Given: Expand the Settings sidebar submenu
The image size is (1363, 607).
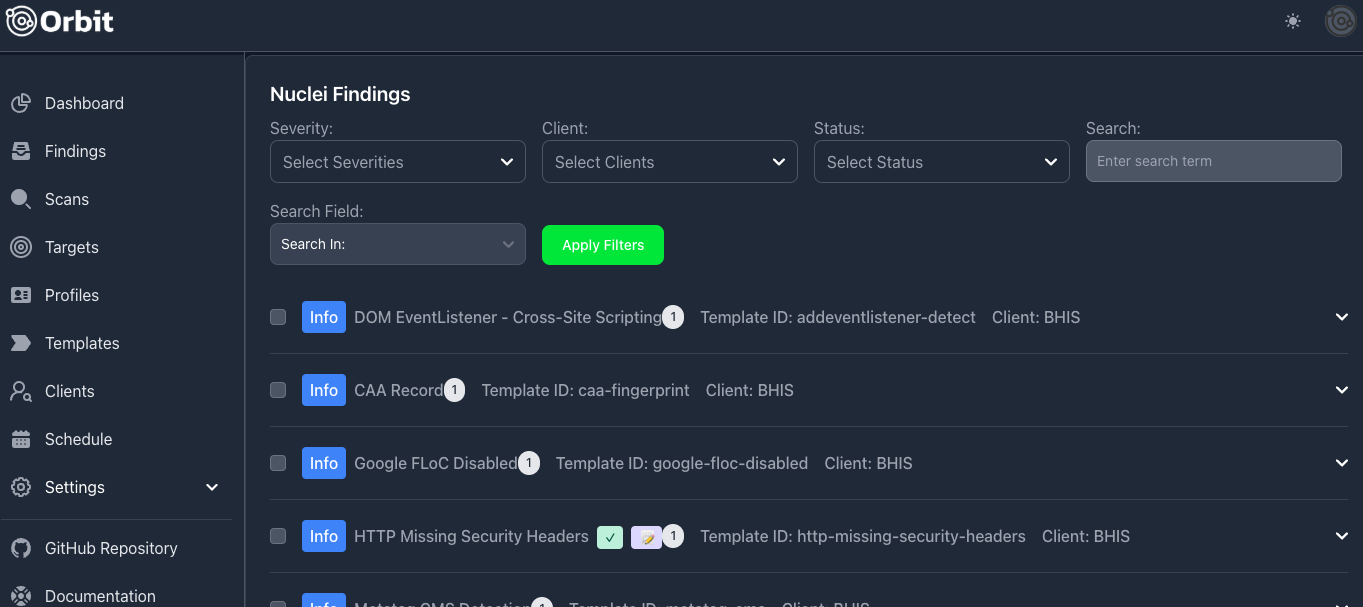Looking at the screenshot, I should [x=212, y=487].
